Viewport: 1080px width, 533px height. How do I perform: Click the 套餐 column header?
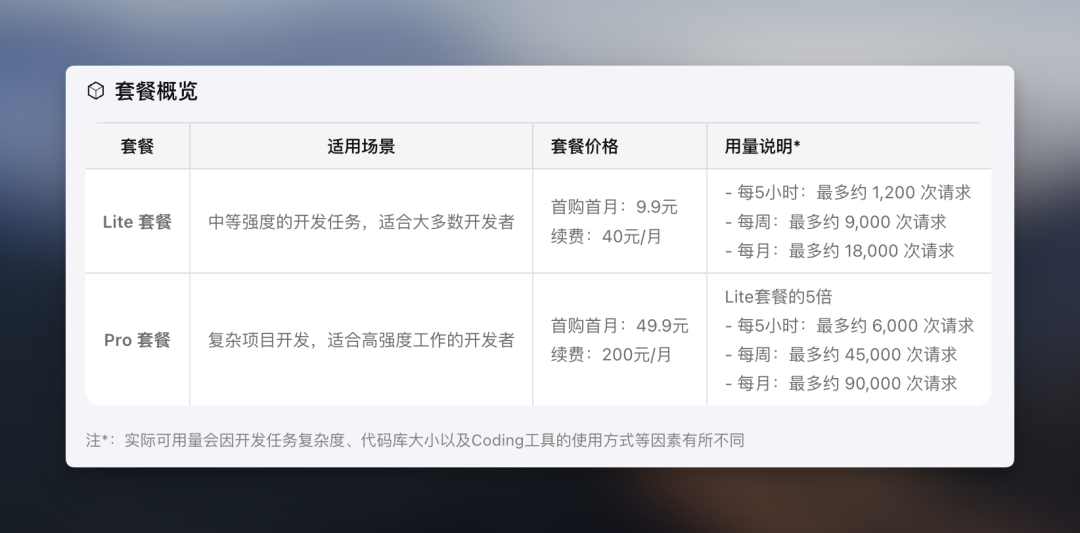point(137,146)
